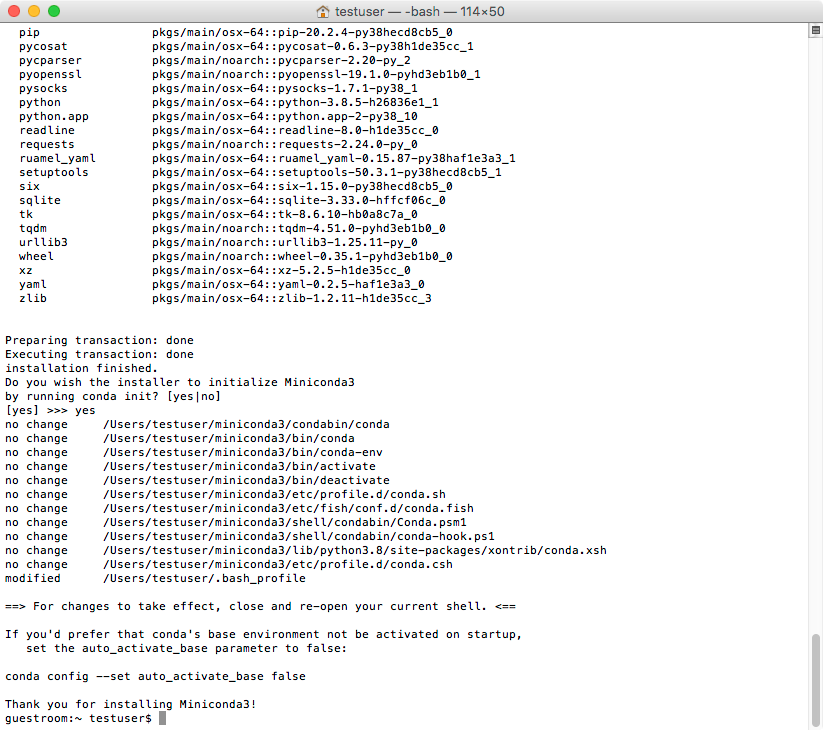Click the 'pycosat' package name
Screen dimensions: 823x730
tap(44, 46)
